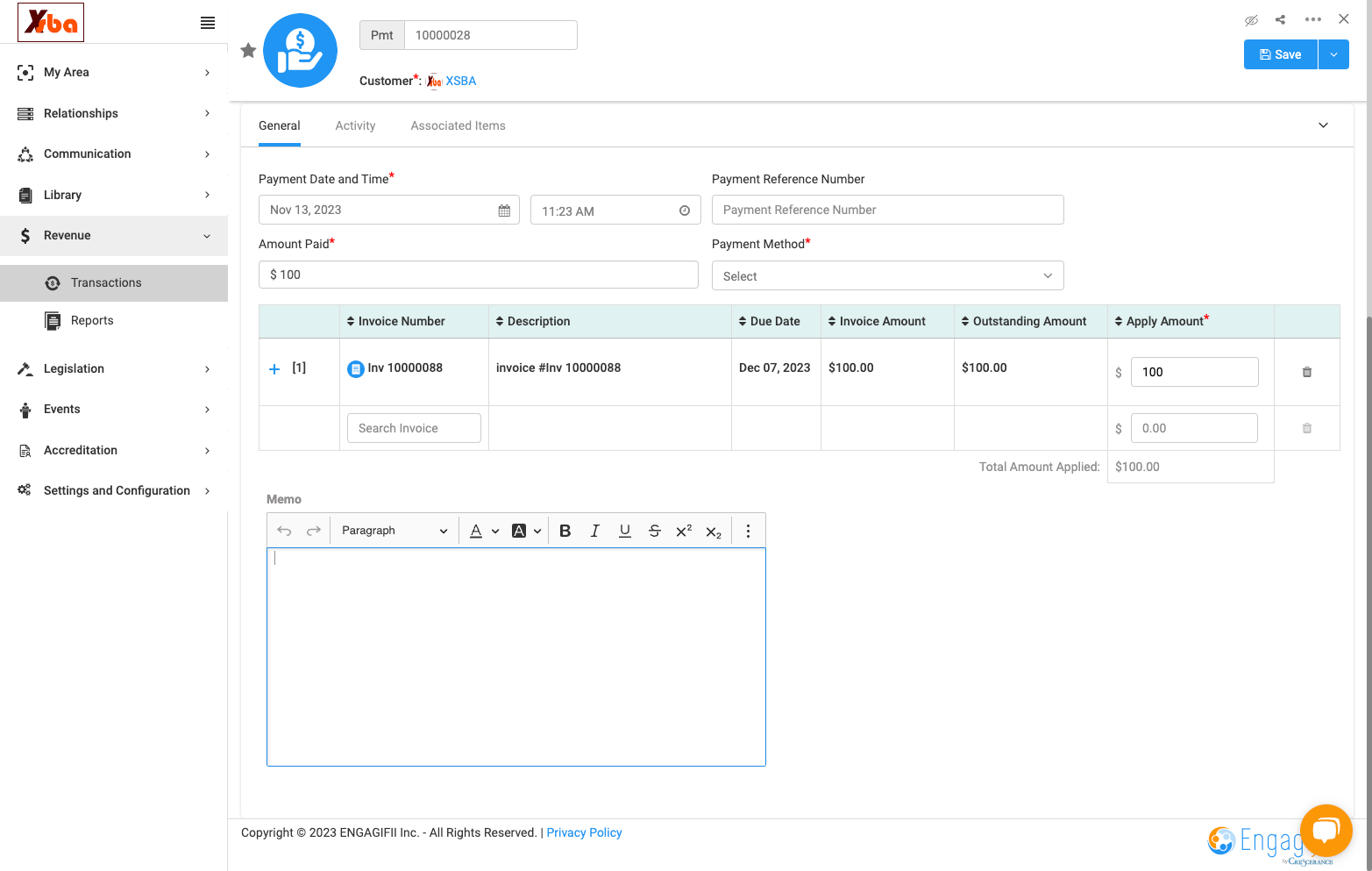The image size is (1372, 871).
Task: Open the Payment Method select dropdown
Action: click(887, 275)
